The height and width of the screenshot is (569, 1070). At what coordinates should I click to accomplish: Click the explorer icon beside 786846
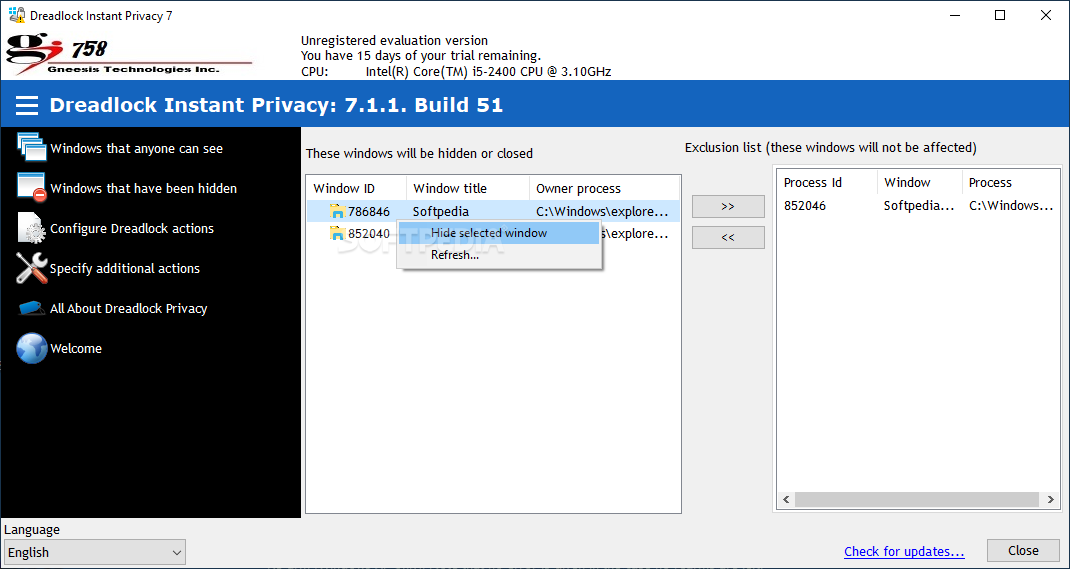(337, 211)
